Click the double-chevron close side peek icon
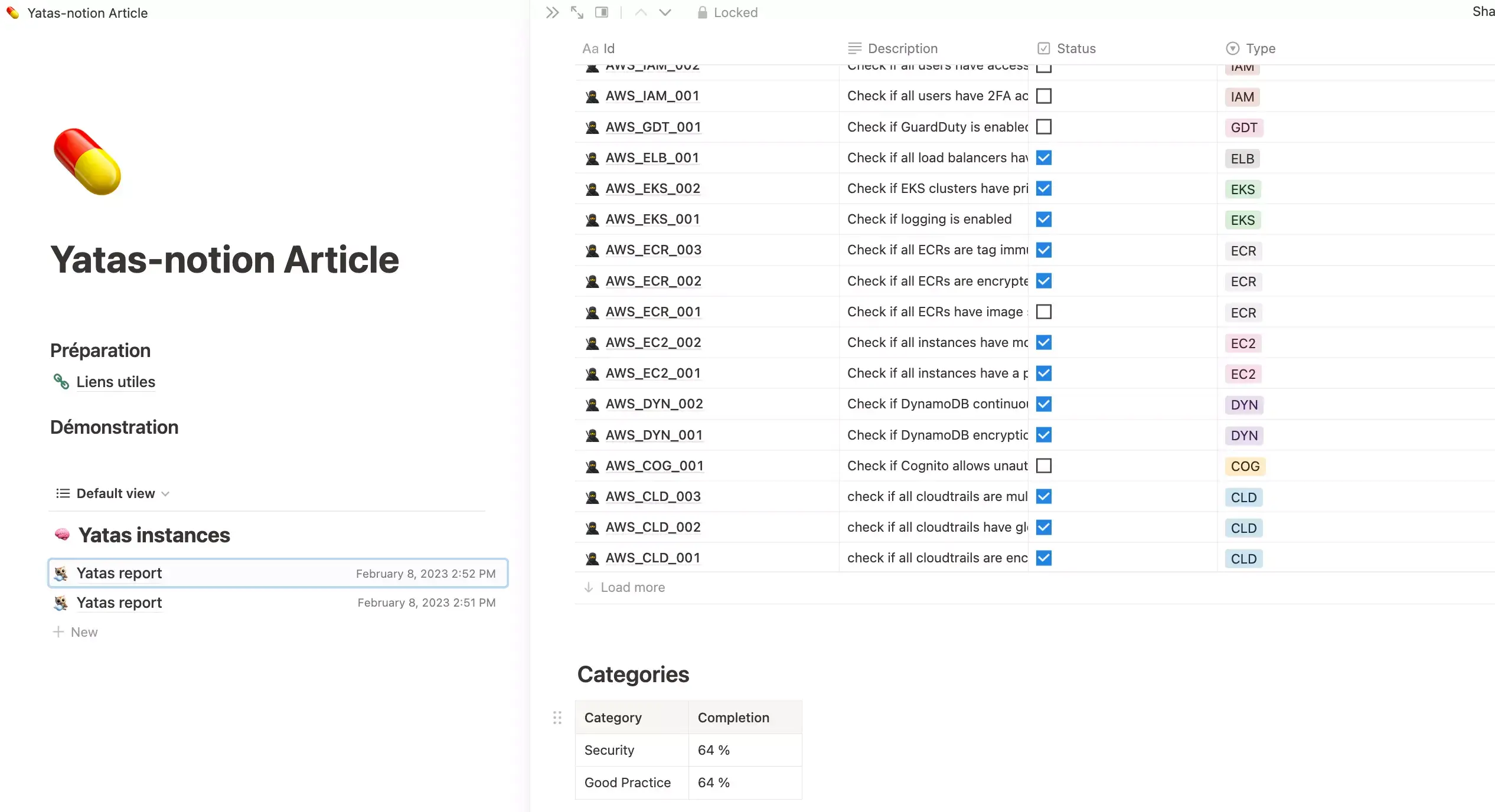This screenshot has height=812, width=1495. pyautogui.click(x=552, y=12)
